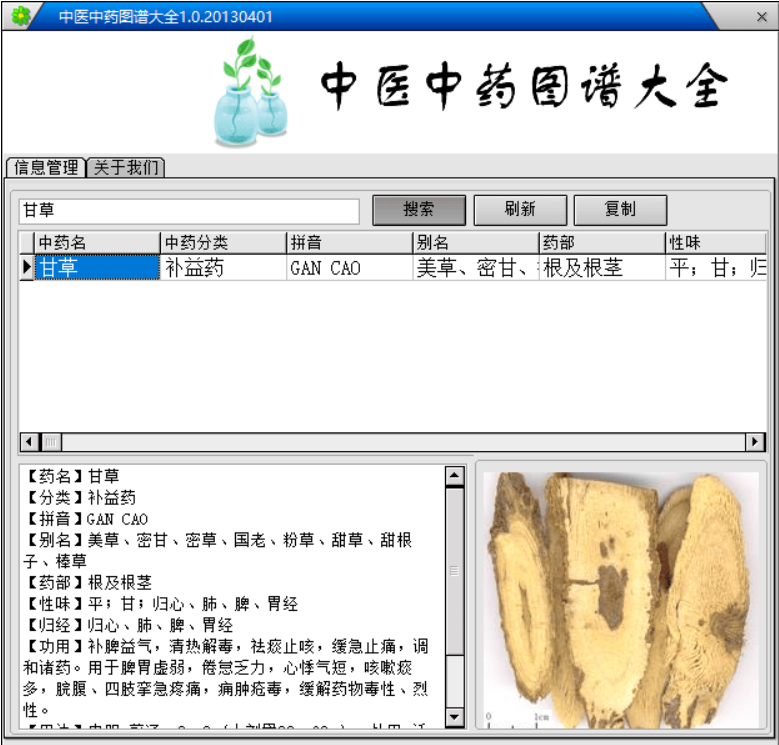779x745 pixels.
Task: Click the 性味 column header
Action: coord(716,242)
